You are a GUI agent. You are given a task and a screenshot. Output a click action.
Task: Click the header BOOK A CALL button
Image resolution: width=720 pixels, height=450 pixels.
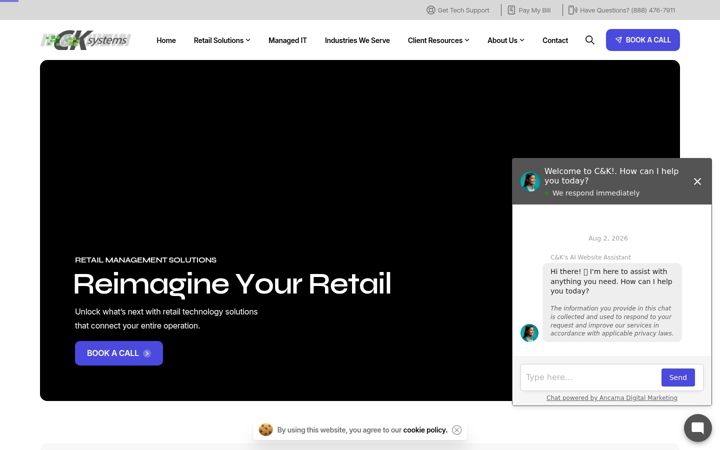642,40
